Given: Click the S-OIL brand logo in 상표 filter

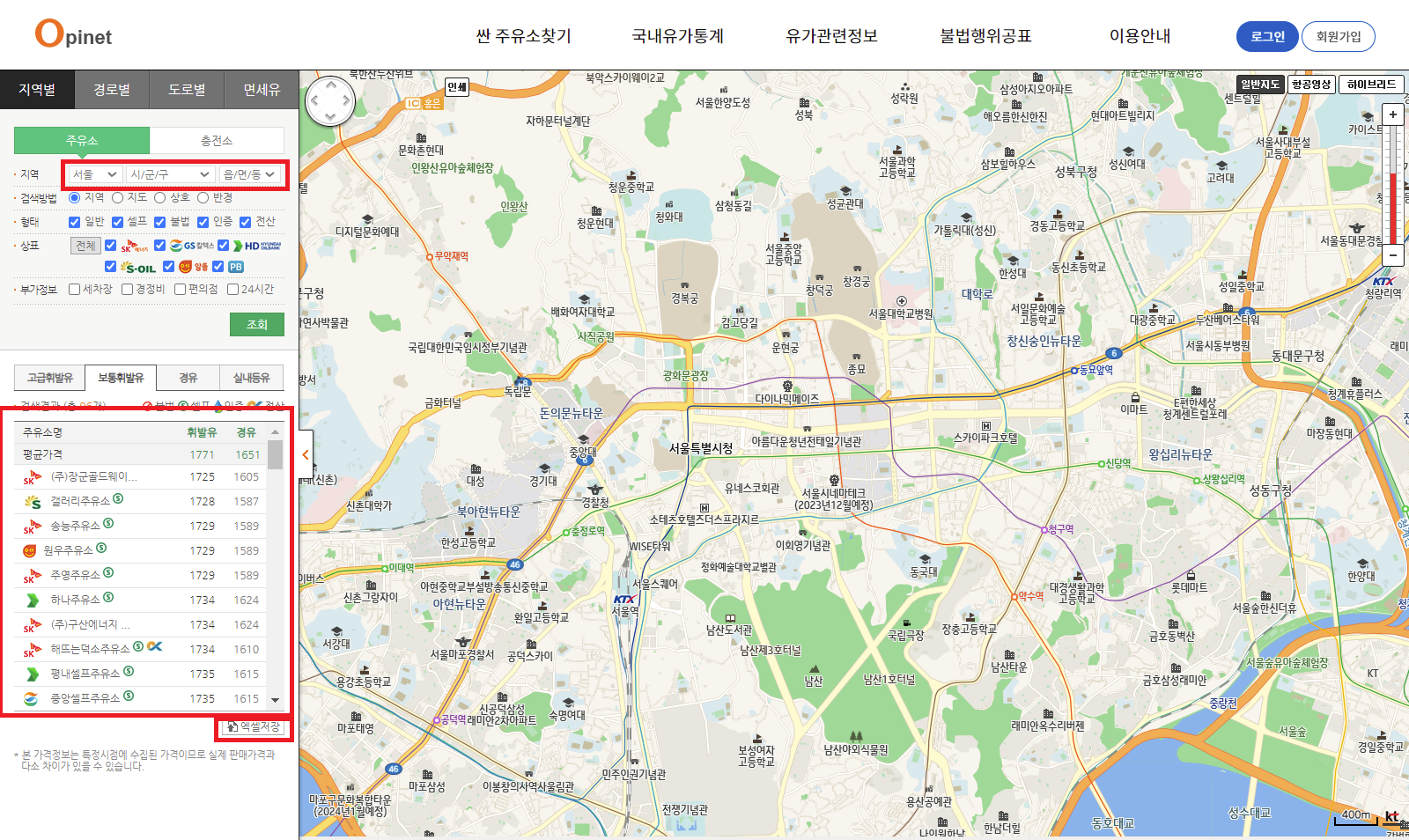Looking at the screenshot, I should (138, 267).
